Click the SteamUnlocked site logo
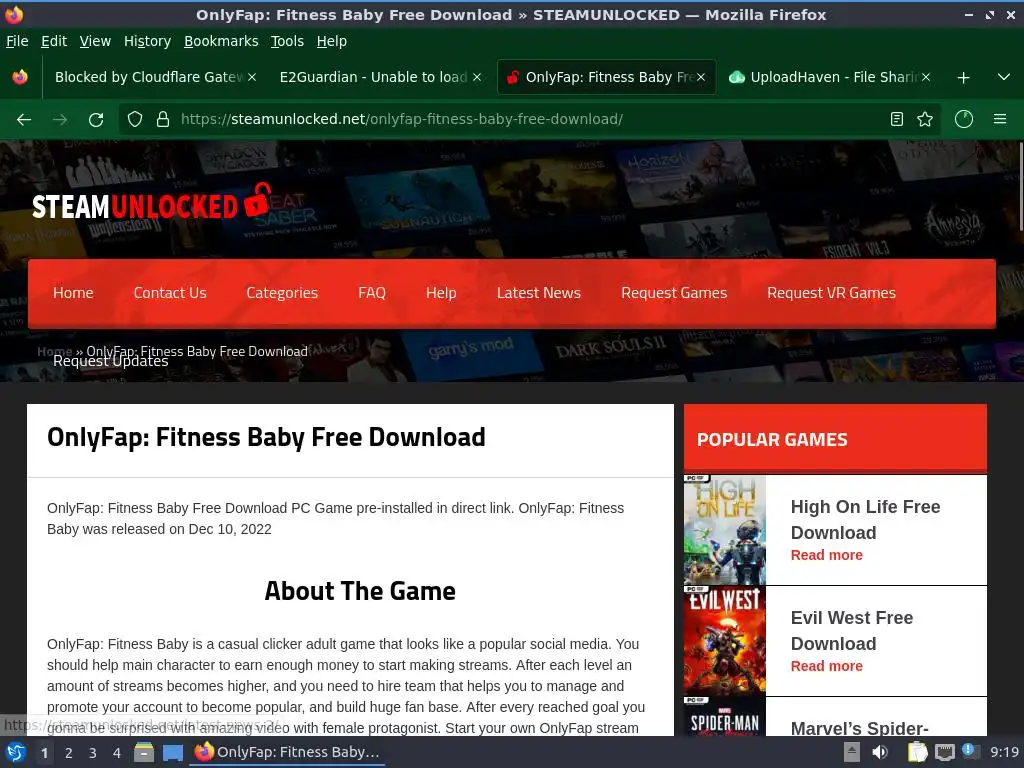The image size is (1024, 768). pyautogui.click(x=152, y=203)
